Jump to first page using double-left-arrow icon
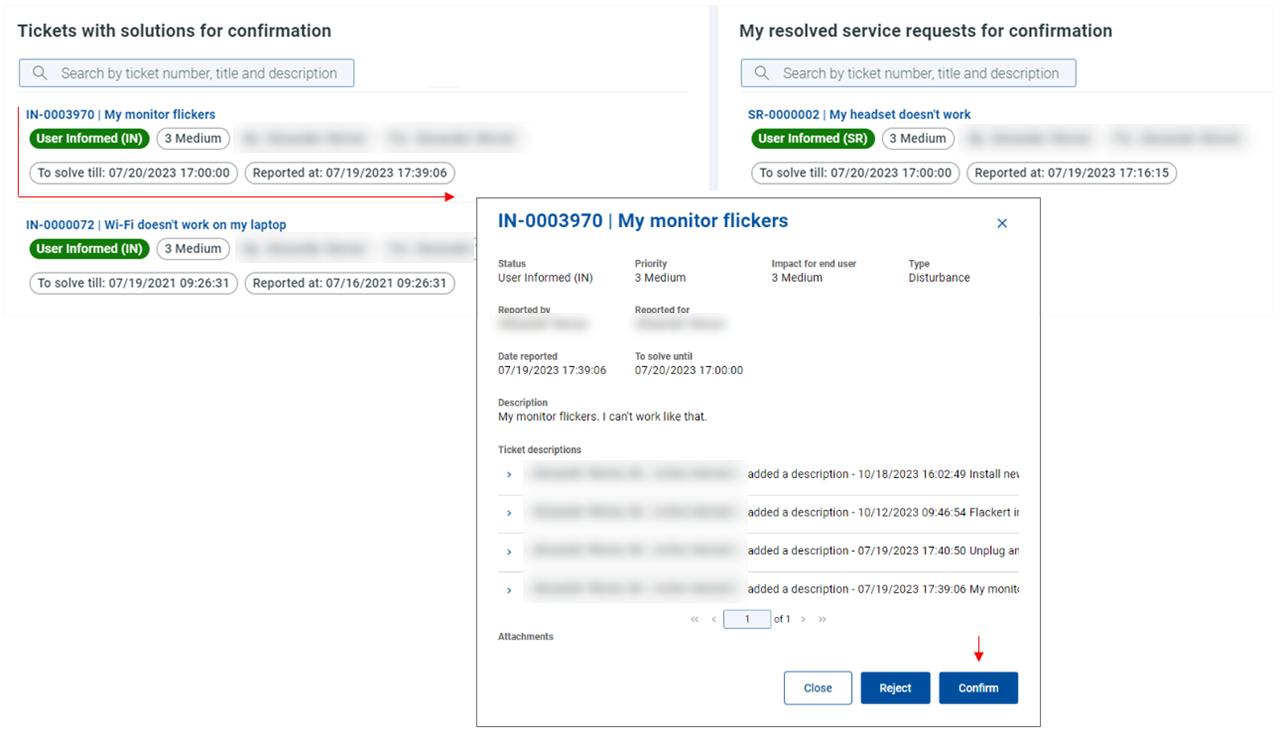 tap(694, 619)
